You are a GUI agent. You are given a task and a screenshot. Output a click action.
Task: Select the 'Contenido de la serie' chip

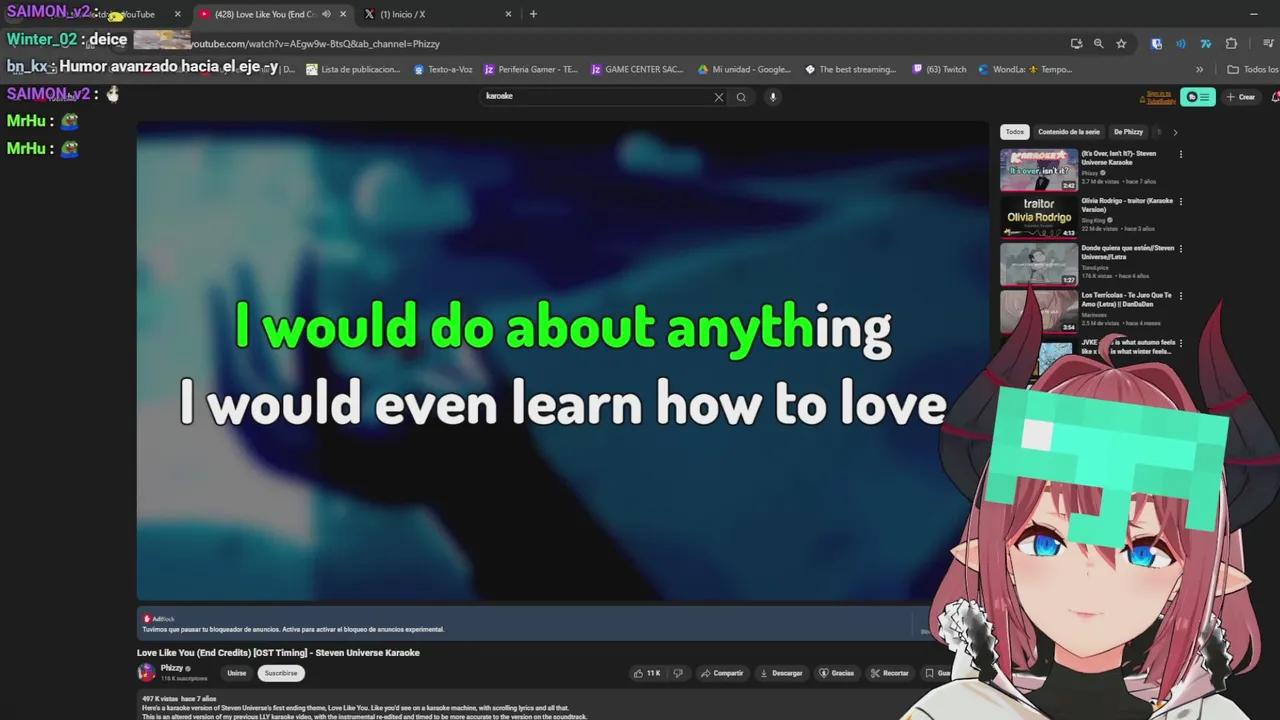(x=1068, y=132)
